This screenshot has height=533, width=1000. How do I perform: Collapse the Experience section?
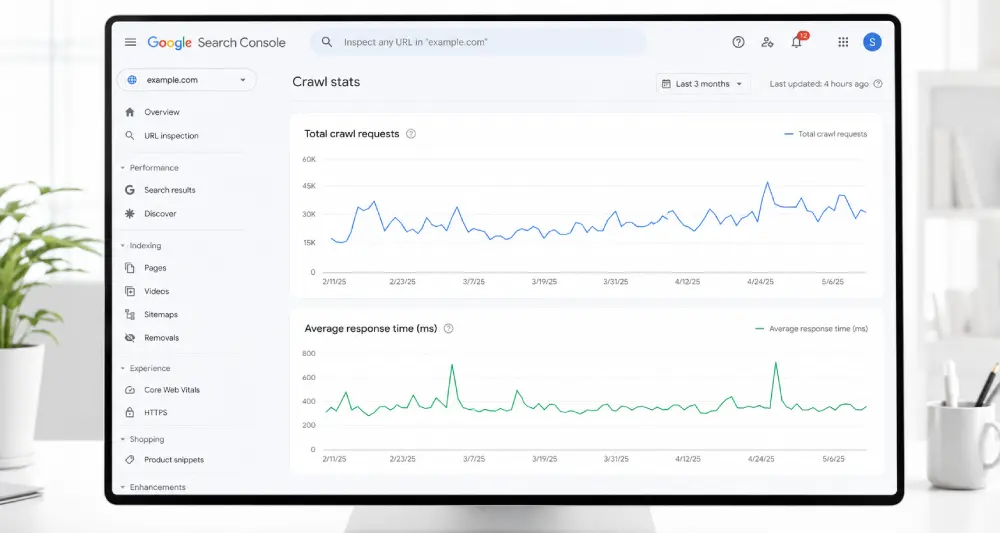(122, 369)
